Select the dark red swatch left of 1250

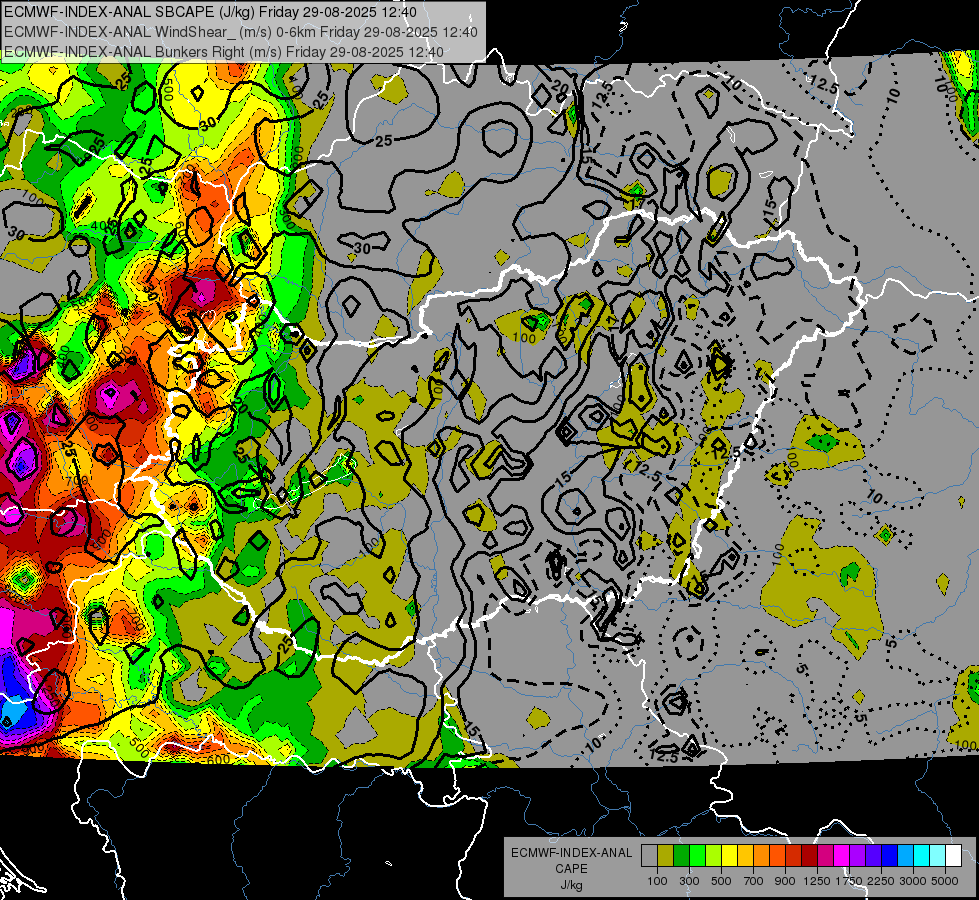point(810,856)
